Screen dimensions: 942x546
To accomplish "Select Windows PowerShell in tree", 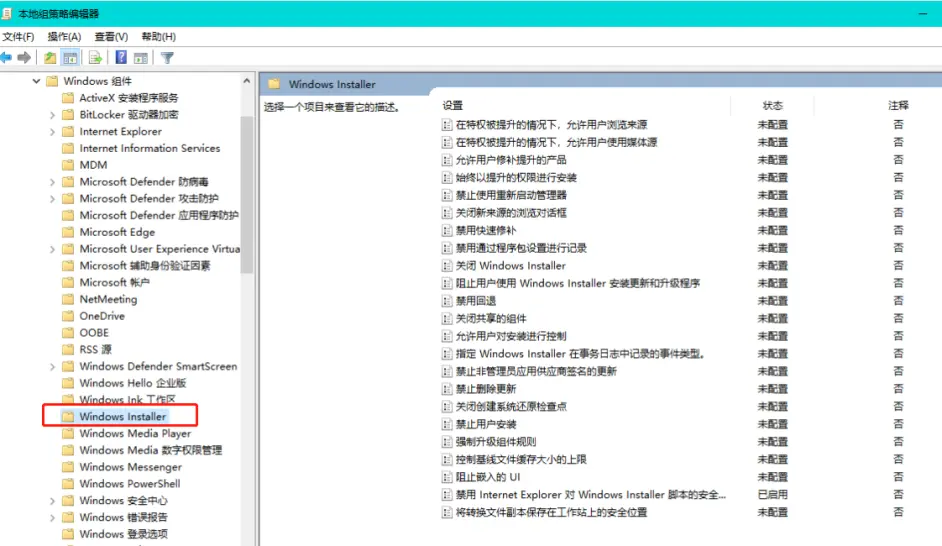I will 130,484.
